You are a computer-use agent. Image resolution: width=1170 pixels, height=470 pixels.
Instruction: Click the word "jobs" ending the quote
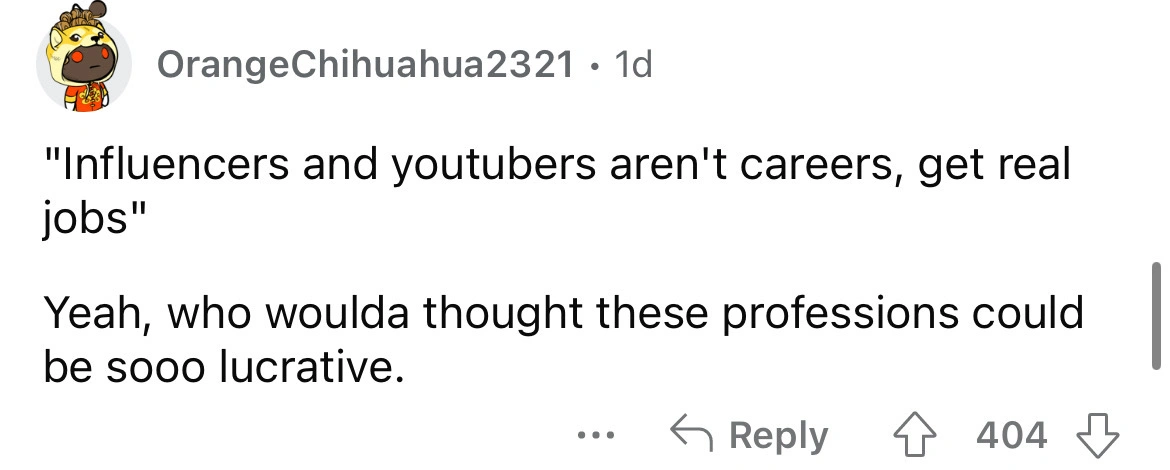89,217
